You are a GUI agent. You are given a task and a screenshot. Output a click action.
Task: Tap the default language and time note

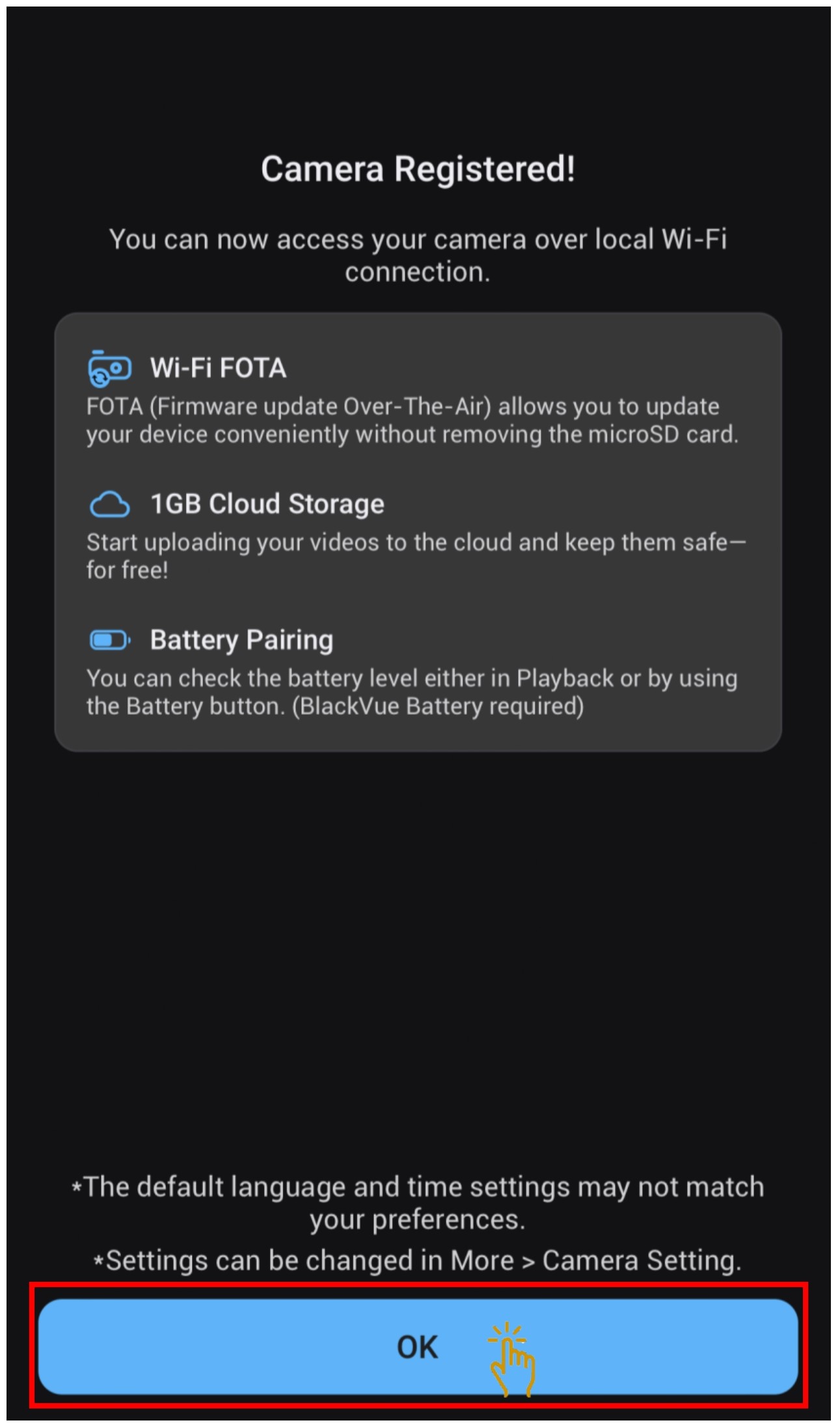pos(418,1202)
